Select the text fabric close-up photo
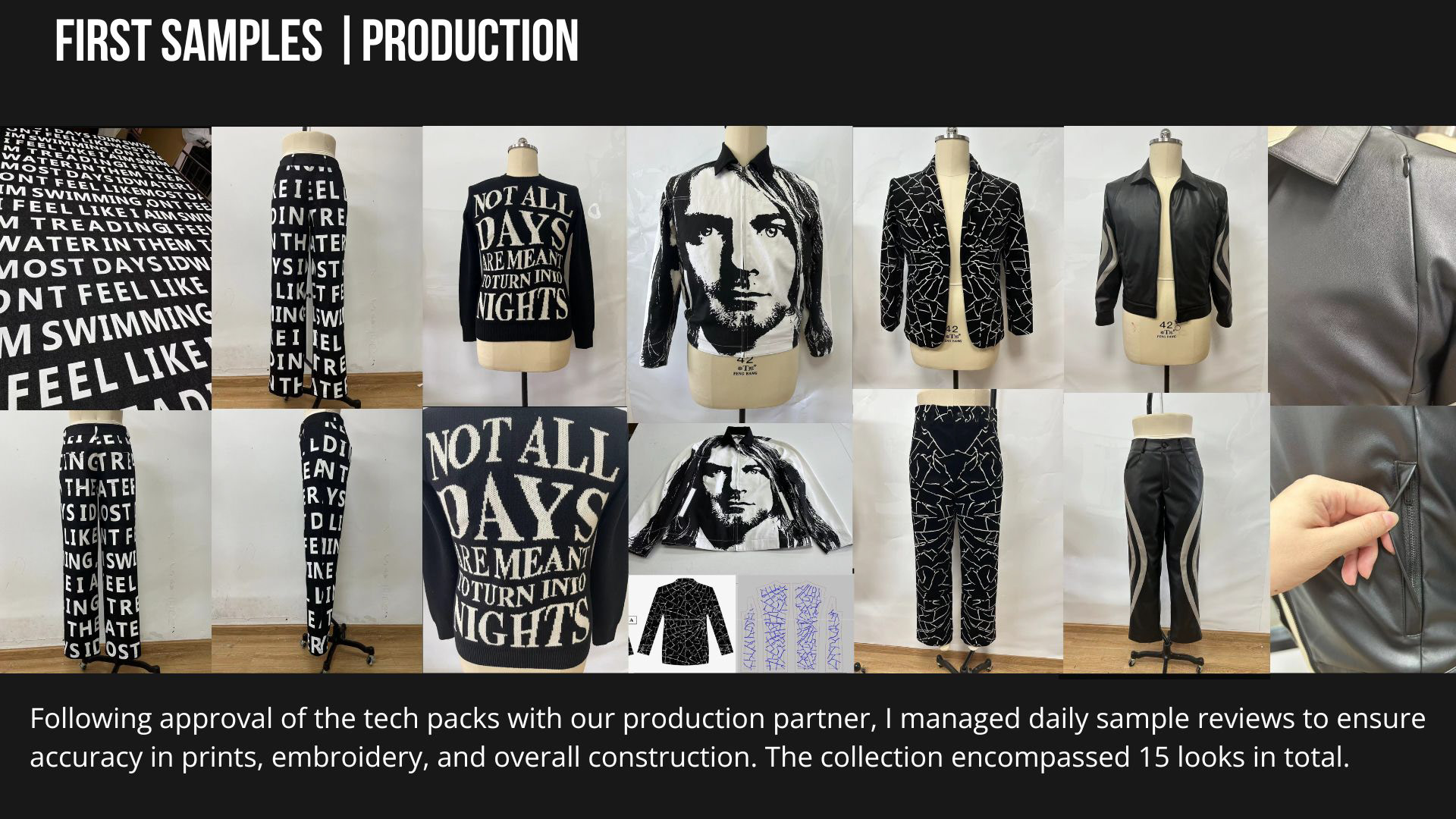The height and width of the screenshot is (819, 1456). click(x=105, y=268)
